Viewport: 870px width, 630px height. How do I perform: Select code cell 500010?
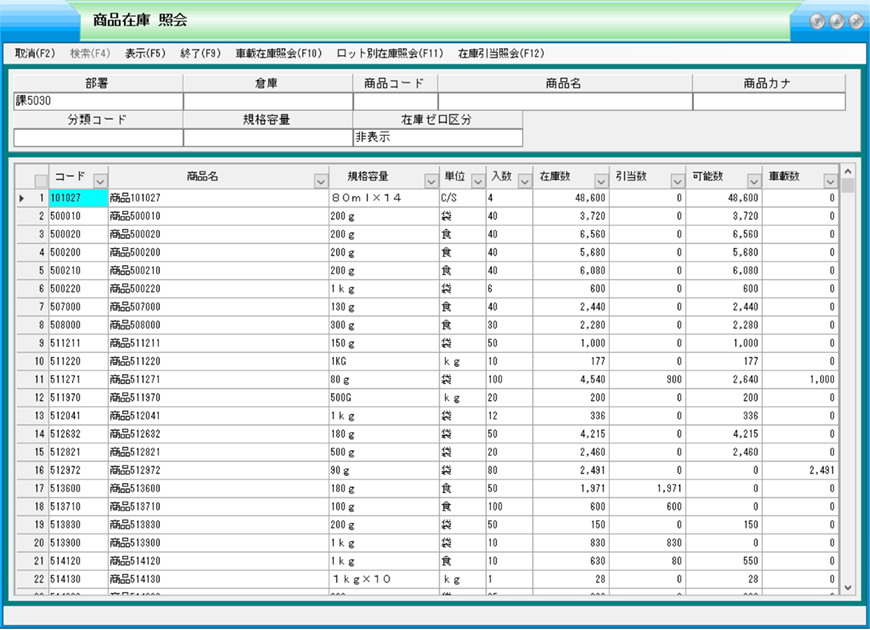tap(78, 216)
